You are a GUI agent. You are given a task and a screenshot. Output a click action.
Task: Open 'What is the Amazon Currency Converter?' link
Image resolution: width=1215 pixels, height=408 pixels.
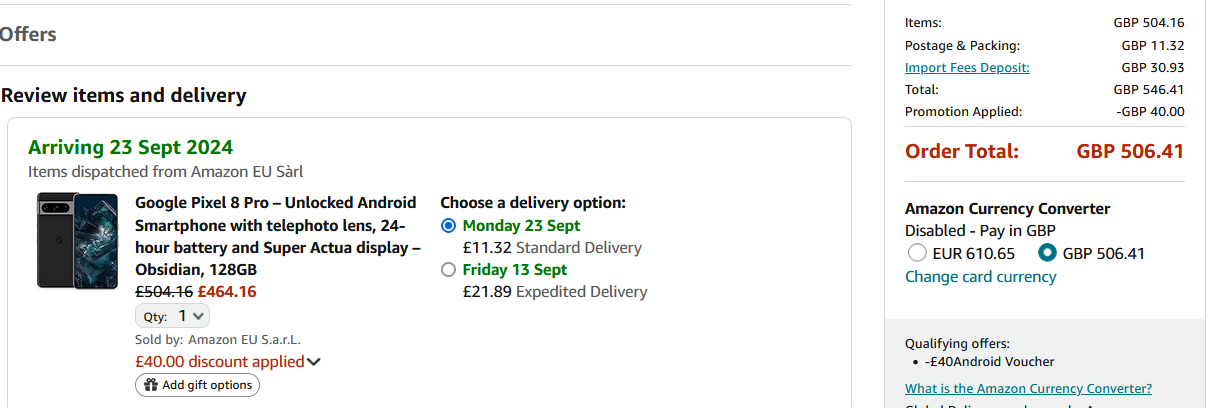(x=1028, y=389)
